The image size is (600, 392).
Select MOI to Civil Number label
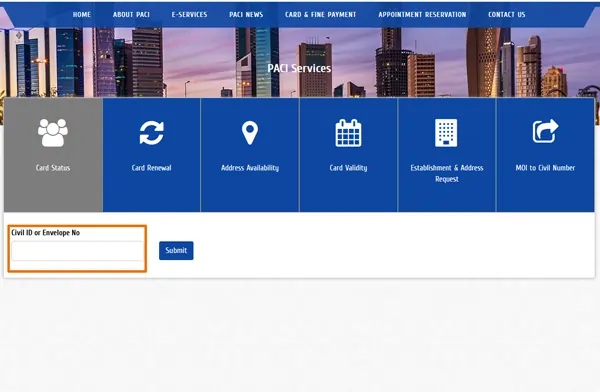tap(545, 168)
